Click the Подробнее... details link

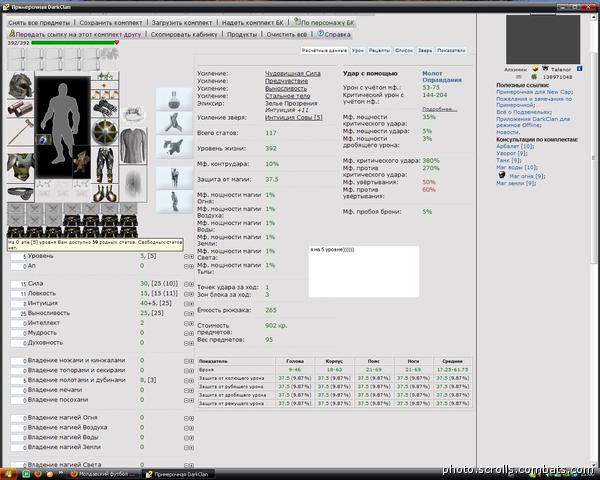pyautogui.click(x=439, y=109)
